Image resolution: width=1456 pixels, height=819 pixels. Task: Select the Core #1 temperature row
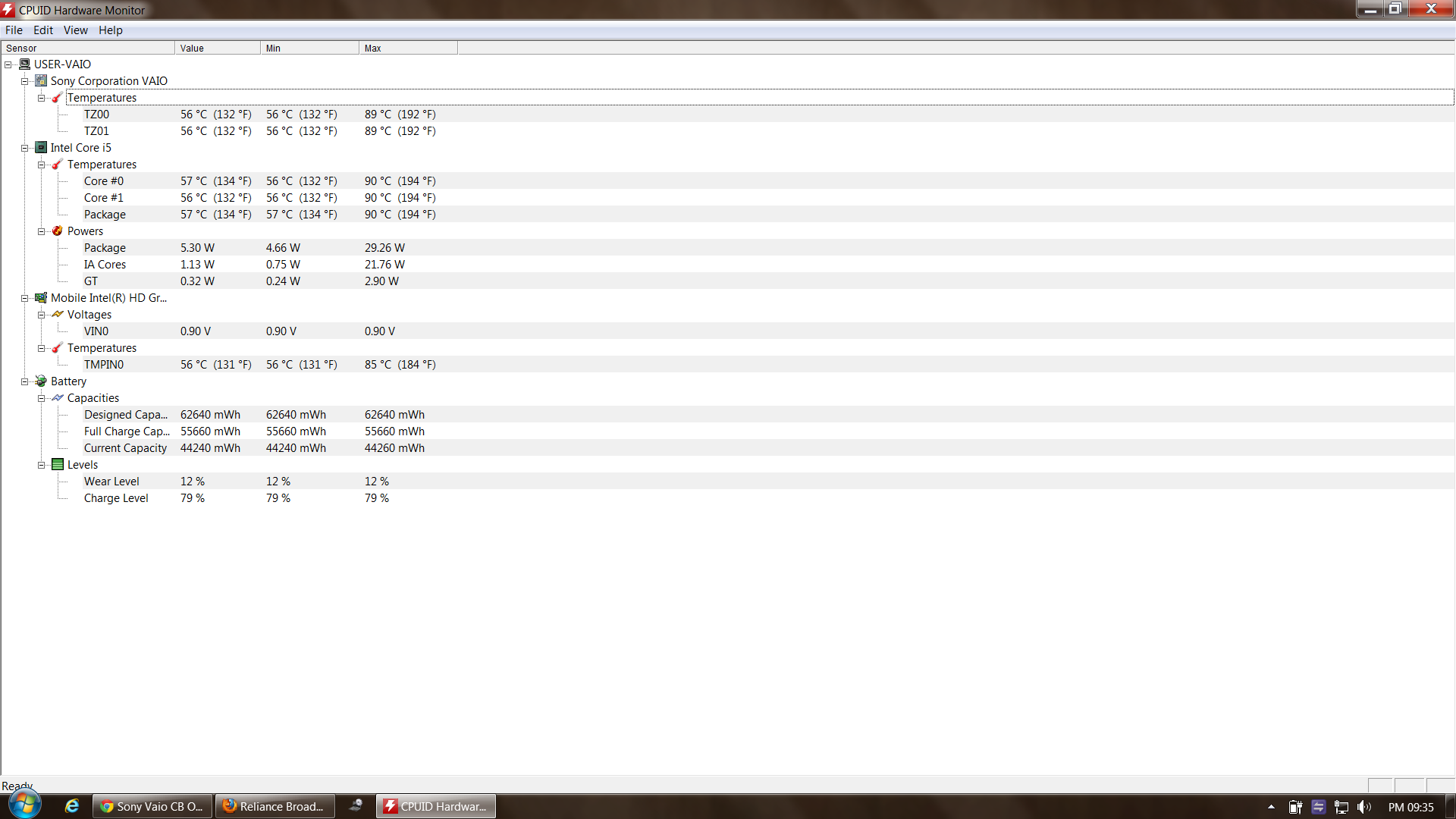[x=769, y=198]
